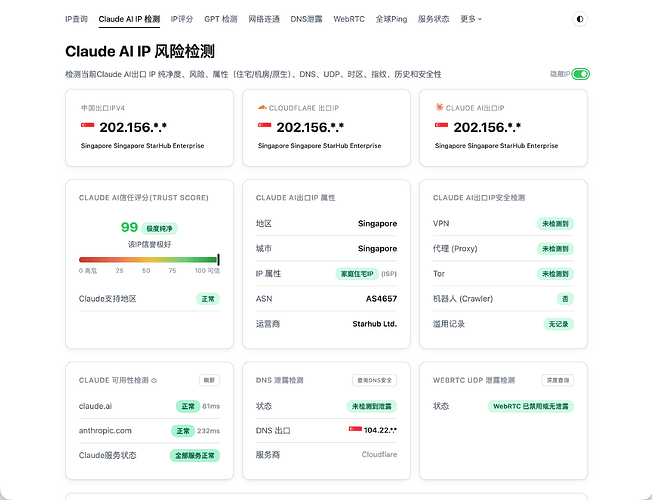Click the 未检测到 badge in 代理 (Proxy) row
This screenshot has width=652, height=500.
555,249
